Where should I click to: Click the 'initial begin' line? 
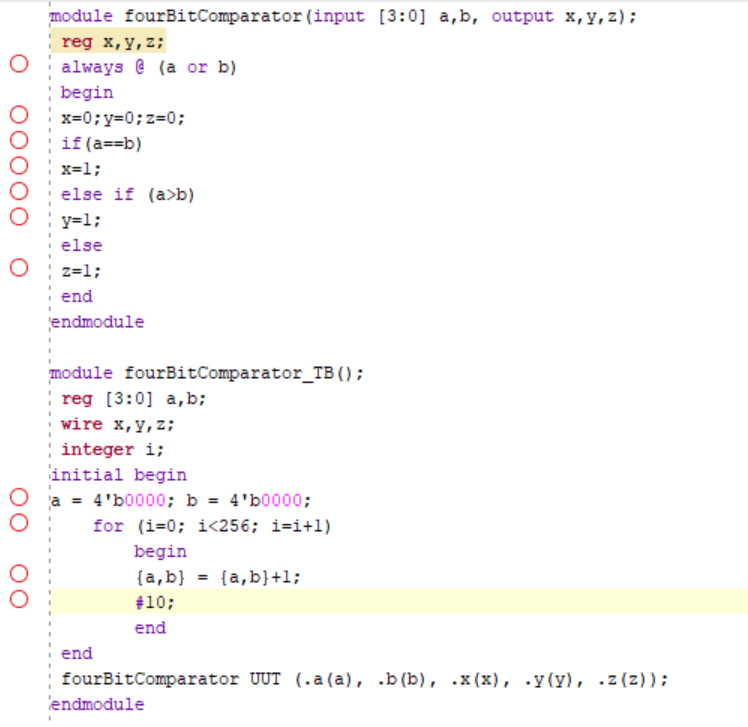[x=118, y=475]
